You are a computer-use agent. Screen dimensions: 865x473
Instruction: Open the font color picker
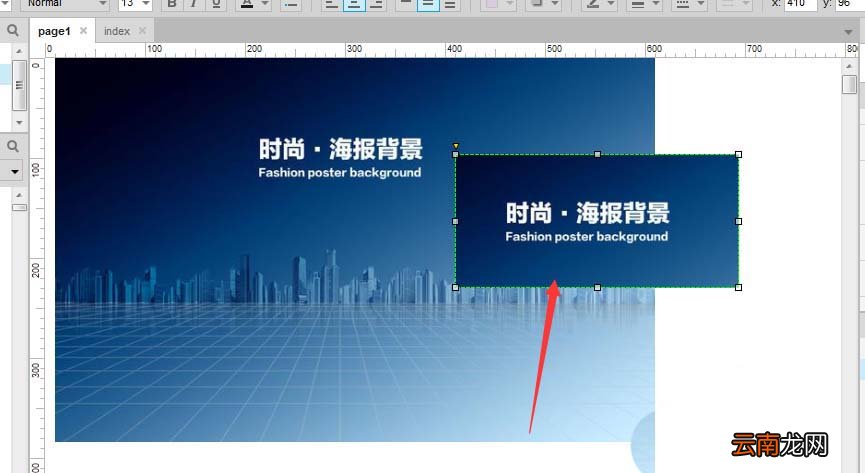pos(247,4)
